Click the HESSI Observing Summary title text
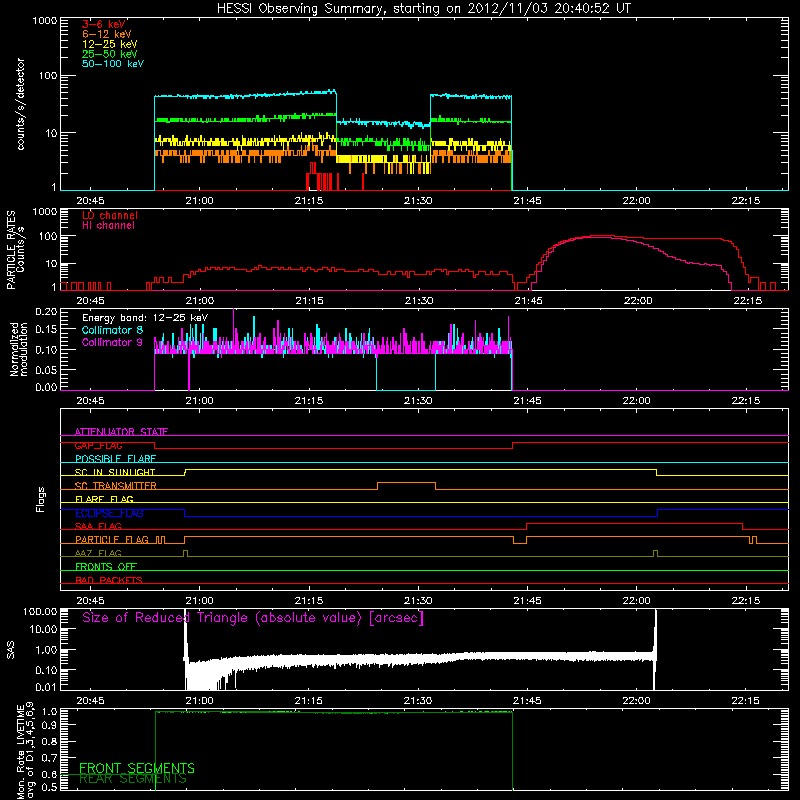This screenshot has width=800, height=800. pyautogui.click(x=424, y=9)
